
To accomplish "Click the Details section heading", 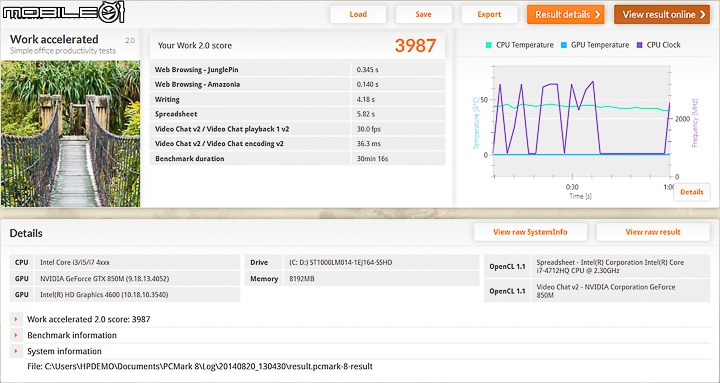I will click(26, 233).
